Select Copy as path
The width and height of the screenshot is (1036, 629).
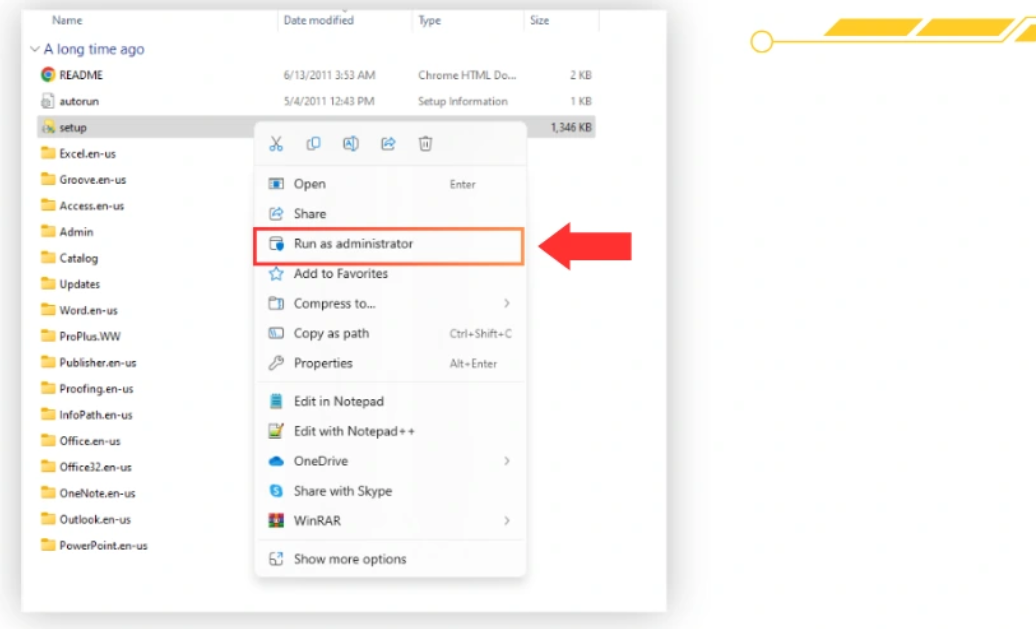(331, 334)
